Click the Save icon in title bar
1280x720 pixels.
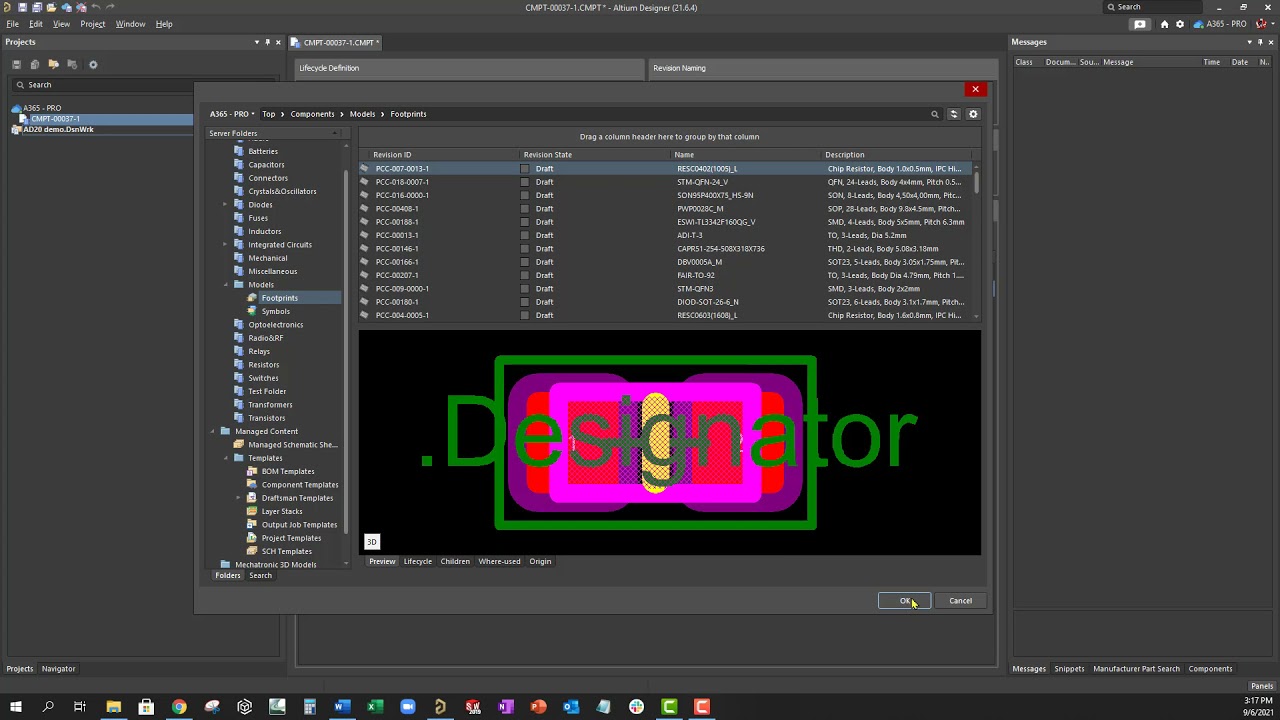[x=22, y=7]
